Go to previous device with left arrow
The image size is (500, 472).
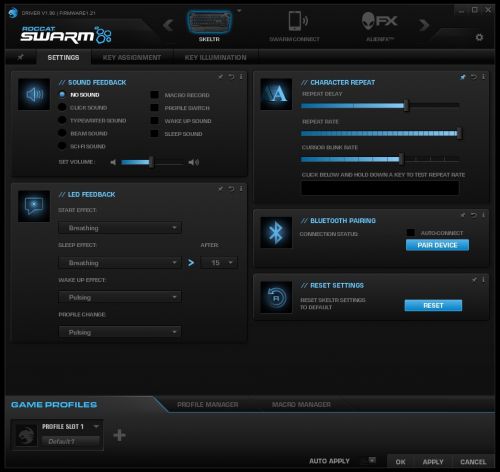168,25
